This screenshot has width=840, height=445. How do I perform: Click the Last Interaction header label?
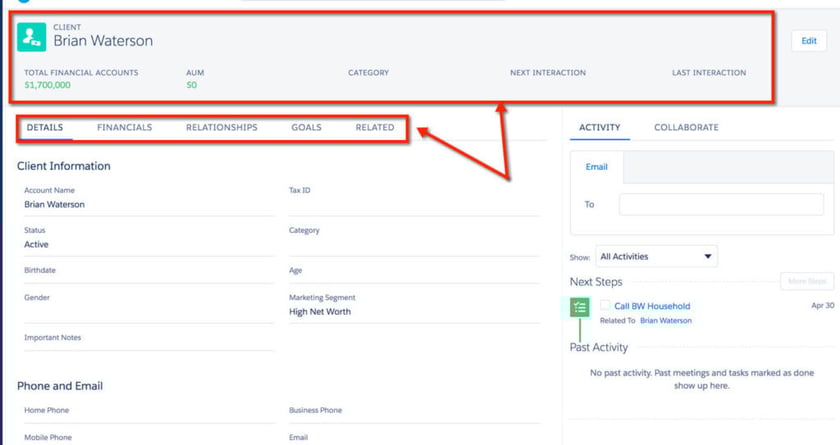point(709,72)
